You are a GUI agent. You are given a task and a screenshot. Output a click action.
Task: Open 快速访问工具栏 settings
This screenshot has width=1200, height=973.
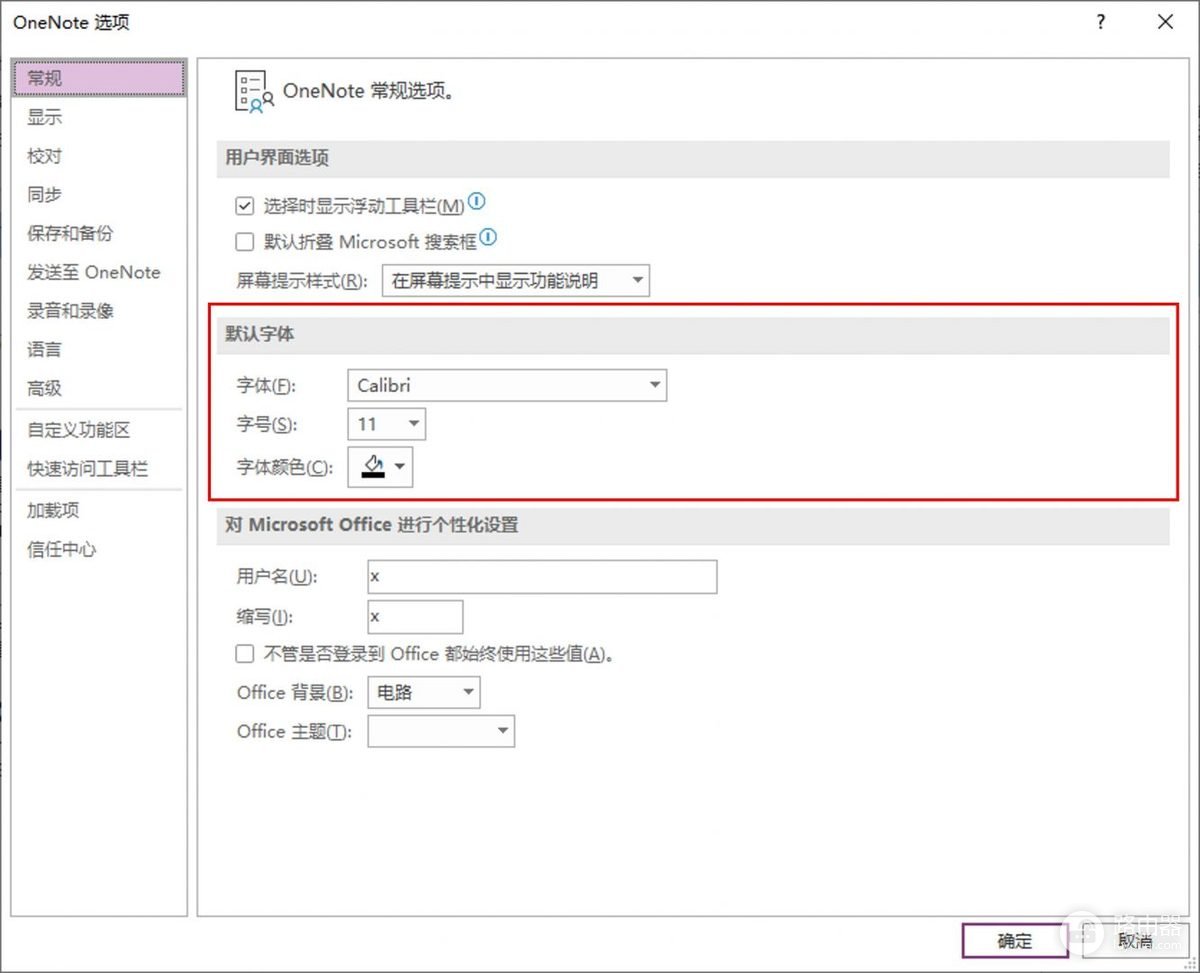pos(87,469)
